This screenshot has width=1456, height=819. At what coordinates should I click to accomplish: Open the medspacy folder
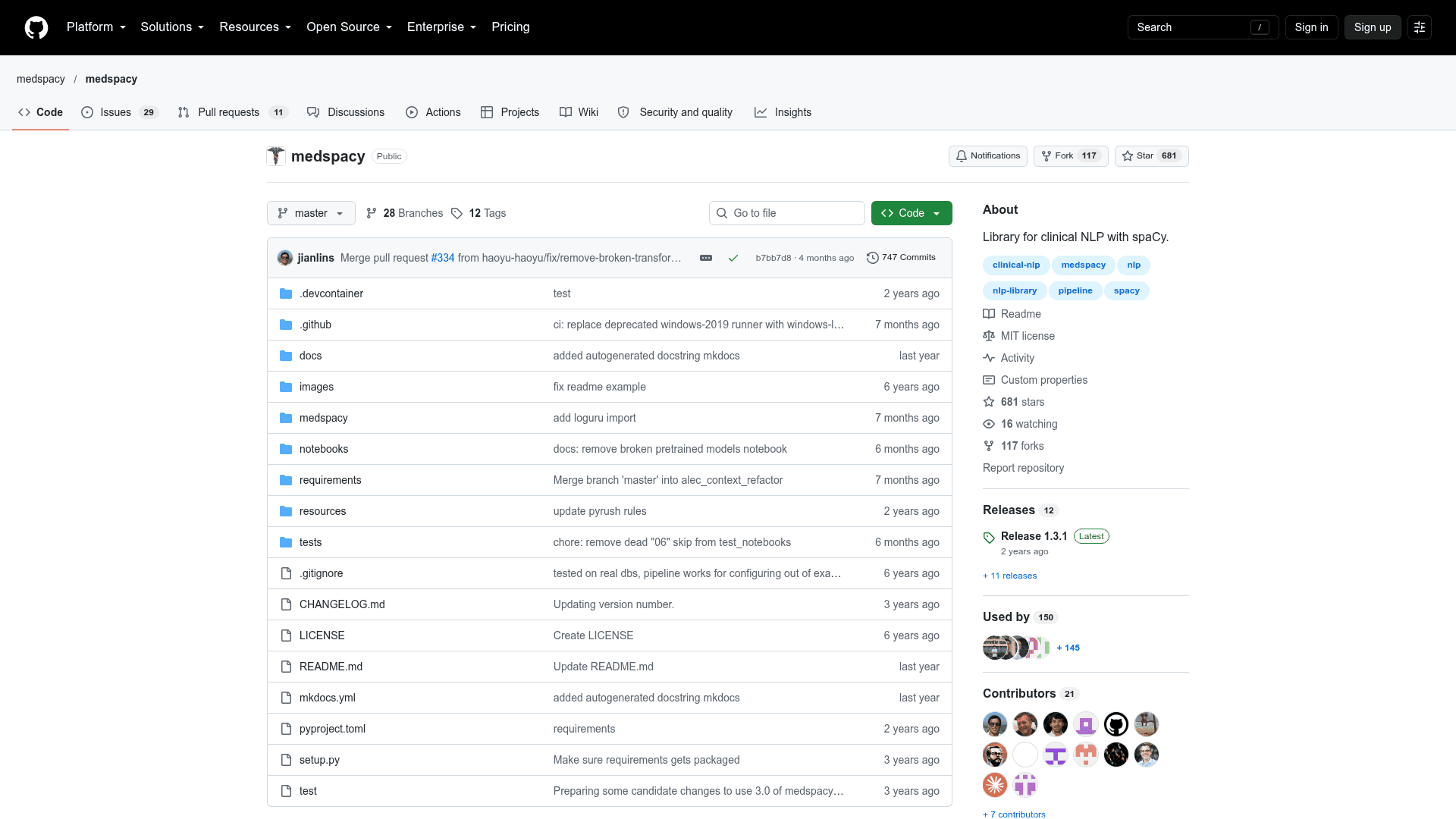click(323, 418)
